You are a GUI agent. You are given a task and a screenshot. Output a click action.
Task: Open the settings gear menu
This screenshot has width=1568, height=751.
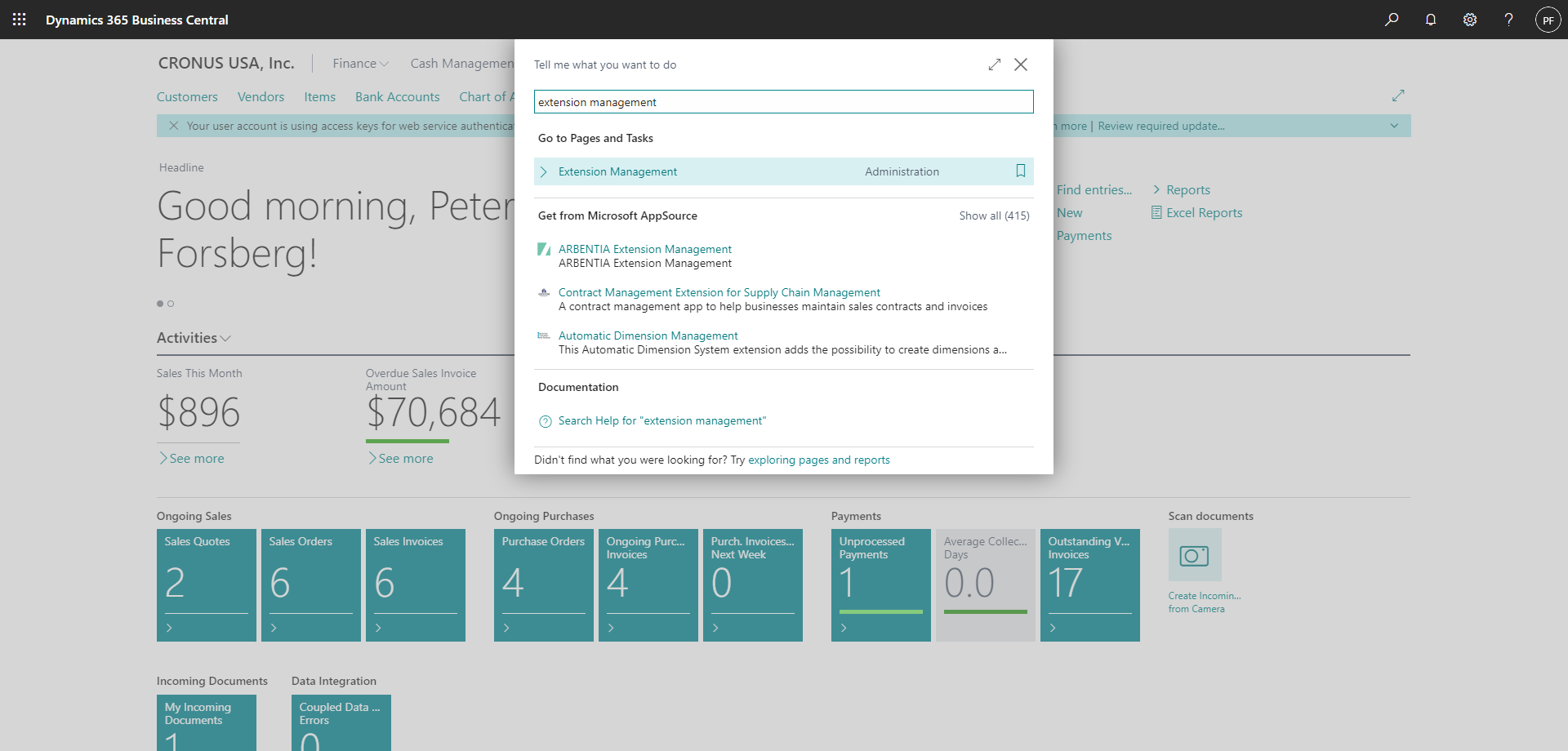coord(1470,20)
